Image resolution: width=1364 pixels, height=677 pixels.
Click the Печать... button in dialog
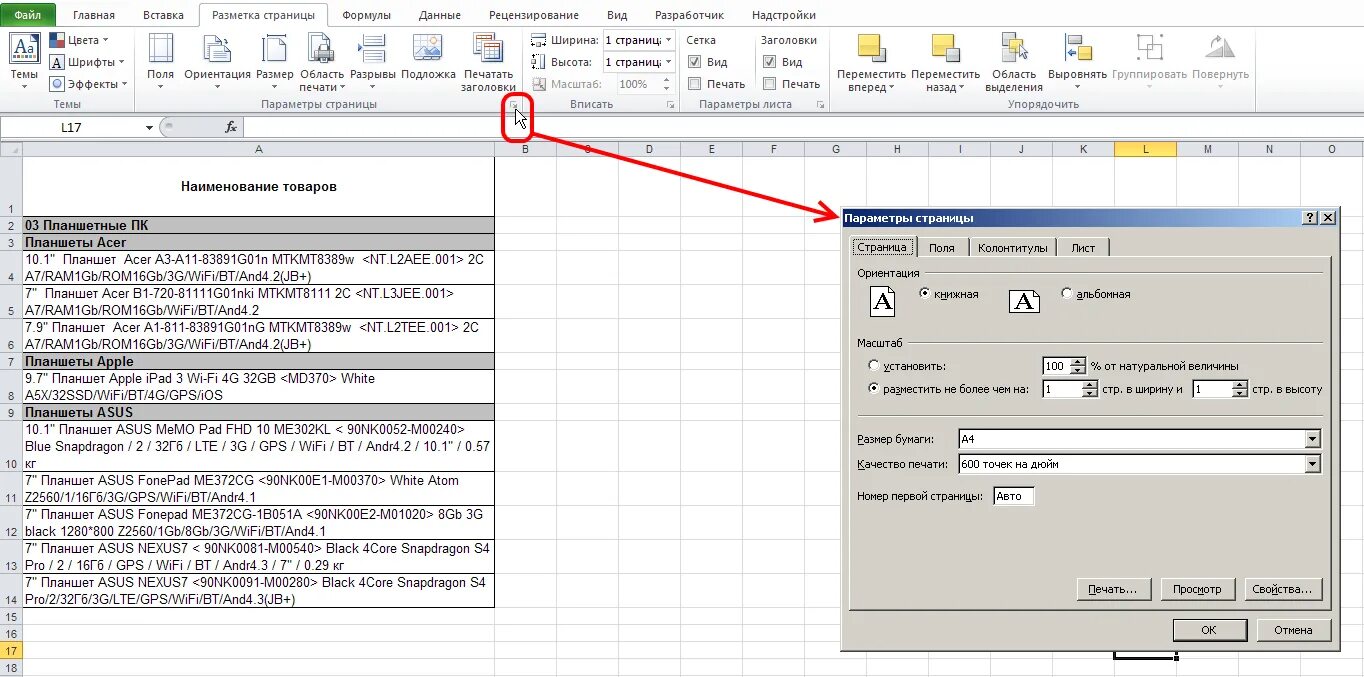coord(1113,589)
